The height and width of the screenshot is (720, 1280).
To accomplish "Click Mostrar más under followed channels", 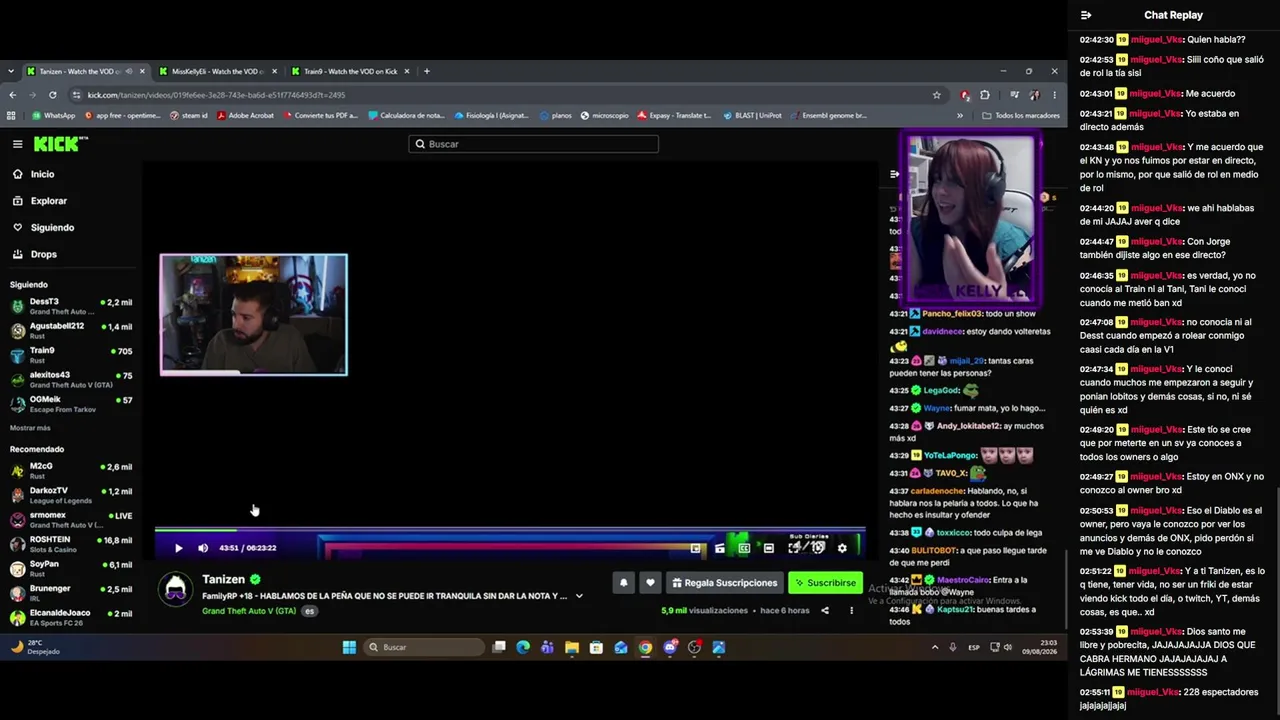I will tap(30, 428).
